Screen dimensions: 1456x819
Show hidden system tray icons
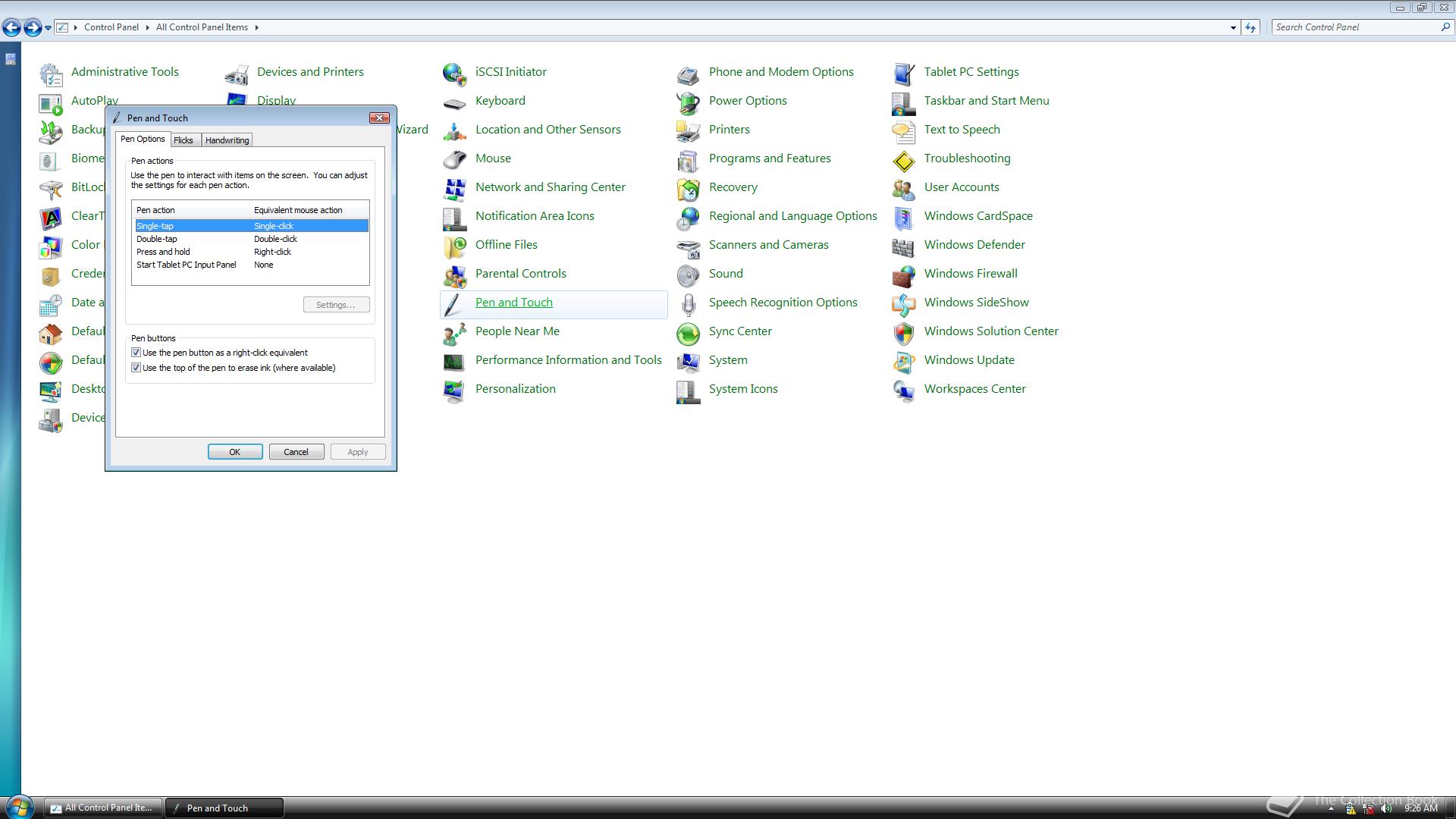[1331, 808]
